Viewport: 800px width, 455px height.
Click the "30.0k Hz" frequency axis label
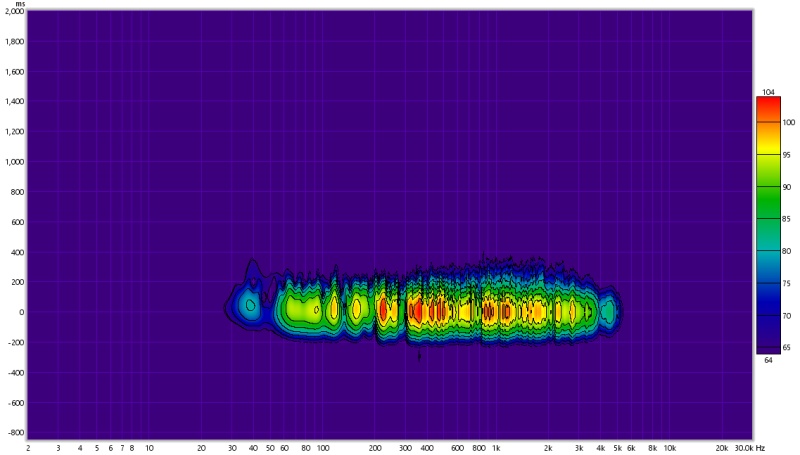coord(750,448)
